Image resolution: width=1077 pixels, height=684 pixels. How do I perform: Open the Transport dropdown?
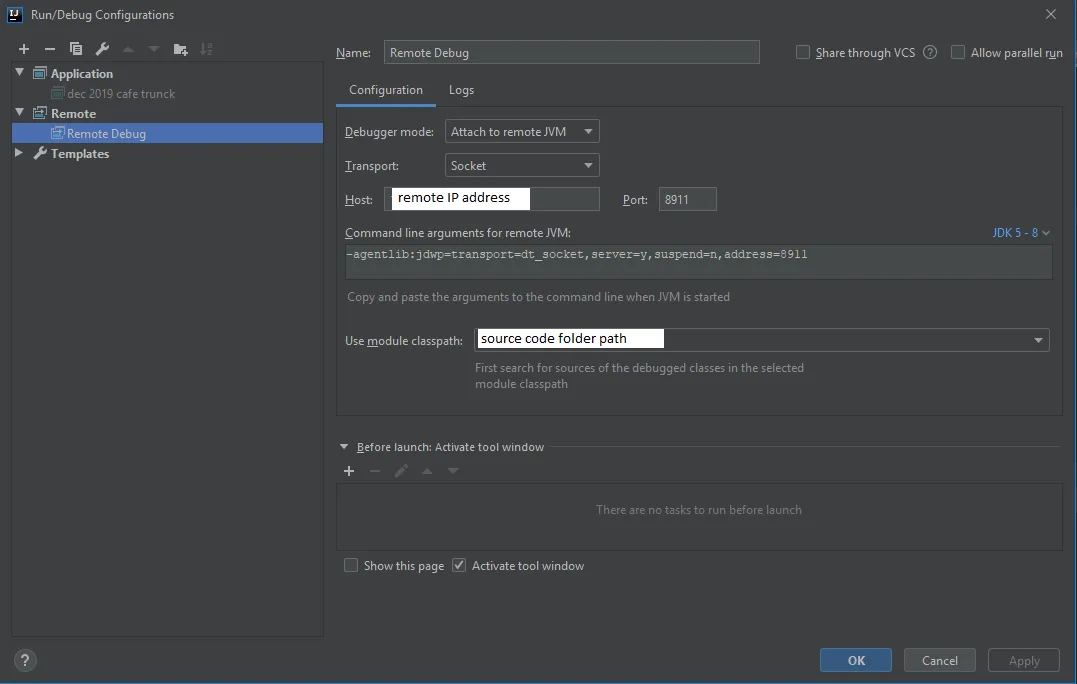(x=522, y=165)
